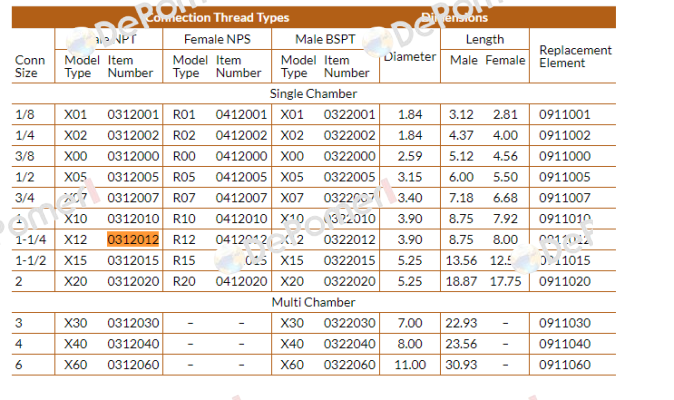Click diameter value 7.00

(410, 323)
